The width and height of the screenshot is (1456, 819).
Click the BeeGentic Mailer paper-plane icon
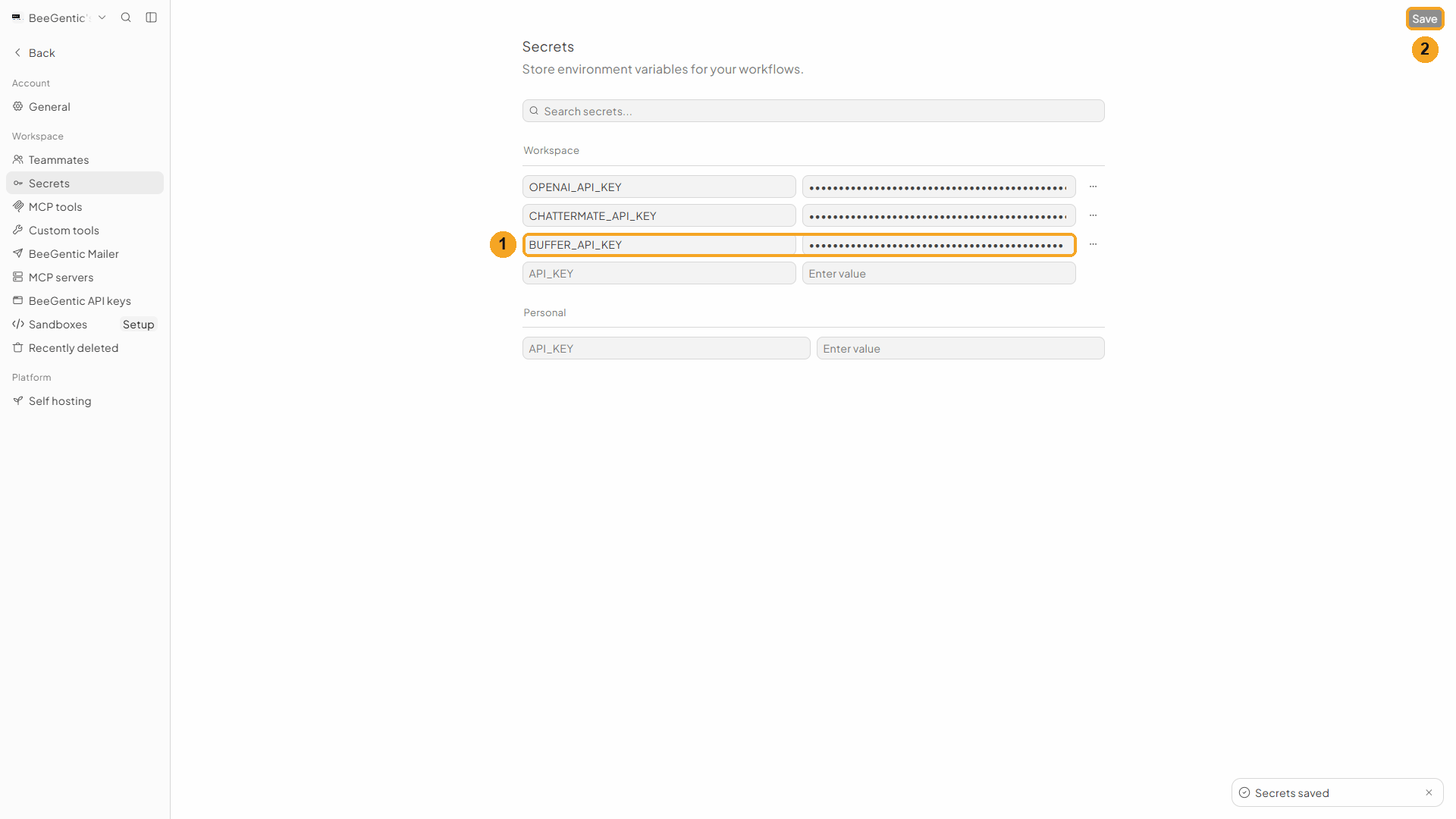click(18, 253)
